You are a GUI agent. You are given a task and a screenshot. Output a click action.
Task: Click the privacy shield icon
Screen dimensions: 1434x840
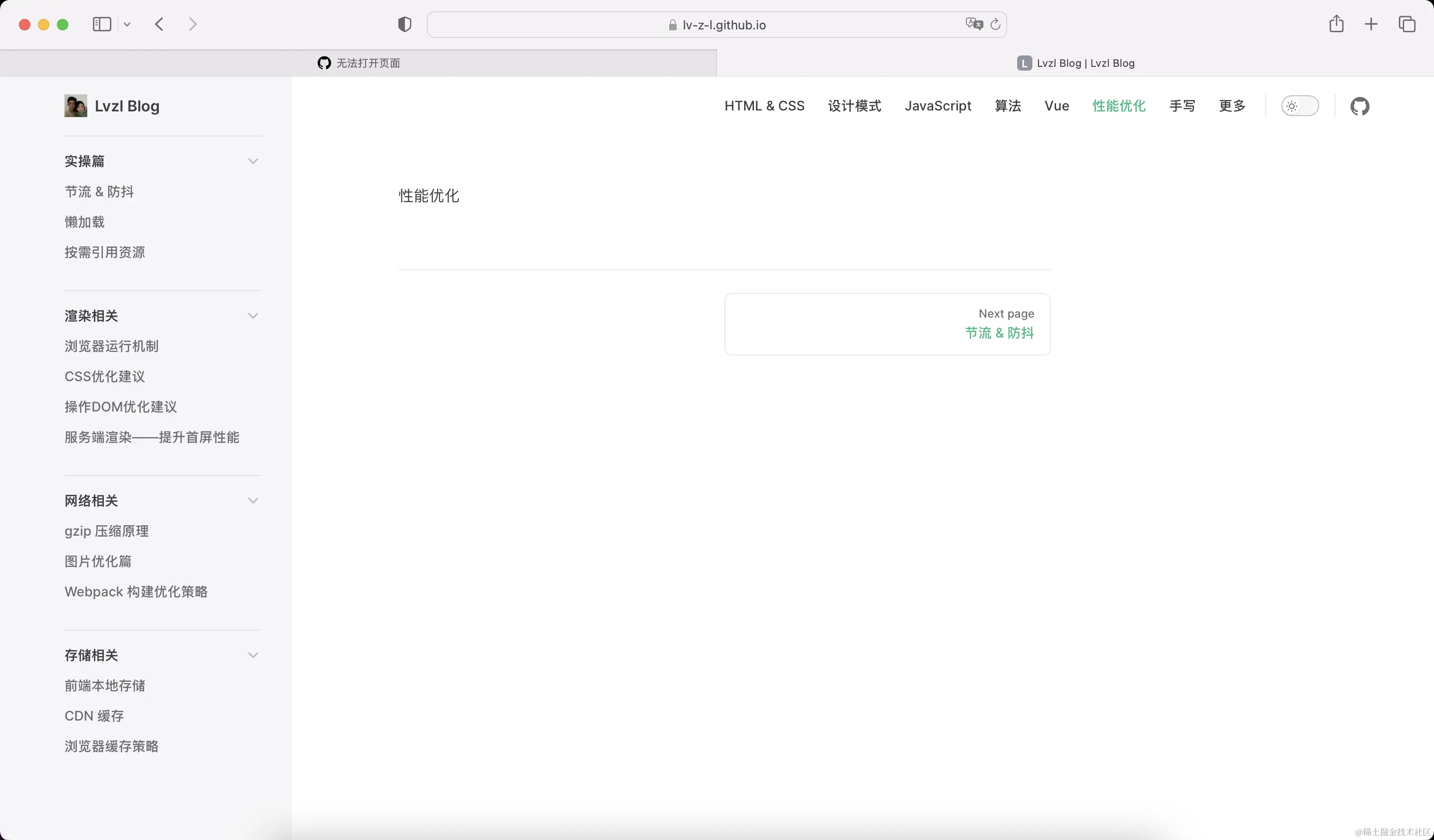coord(404,25)
